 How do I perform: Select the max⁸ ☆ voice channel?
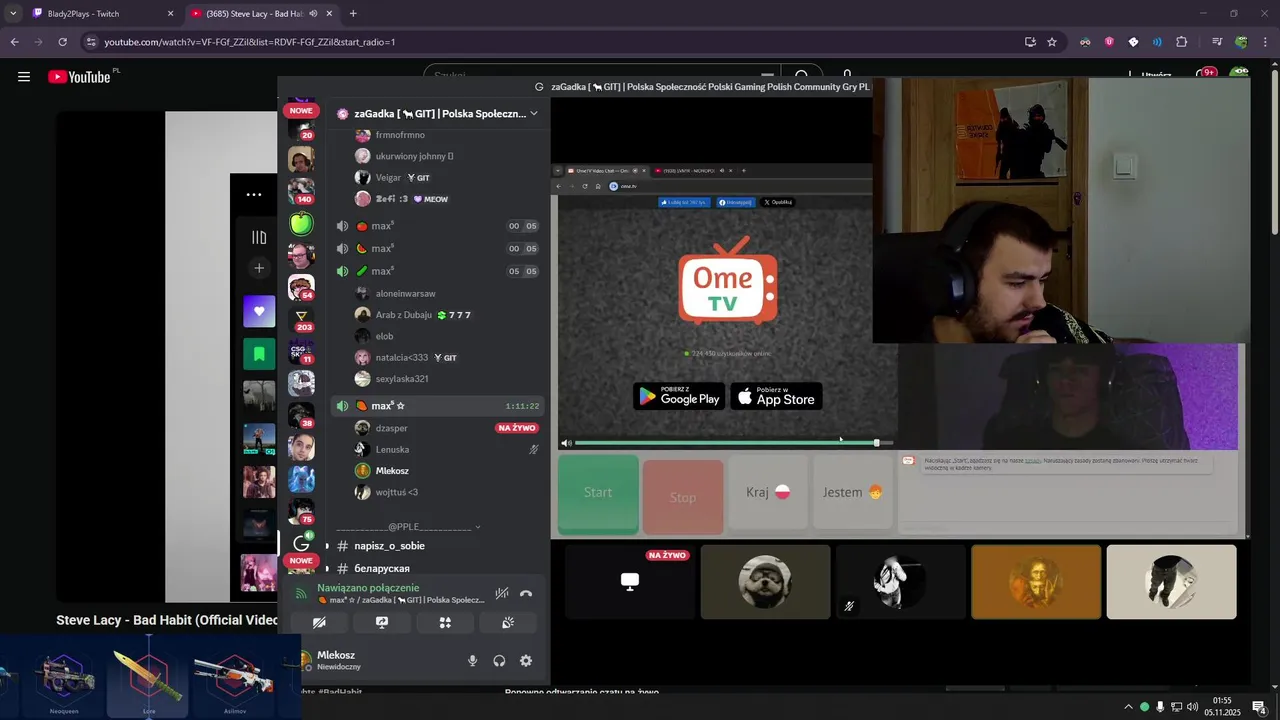437,406
